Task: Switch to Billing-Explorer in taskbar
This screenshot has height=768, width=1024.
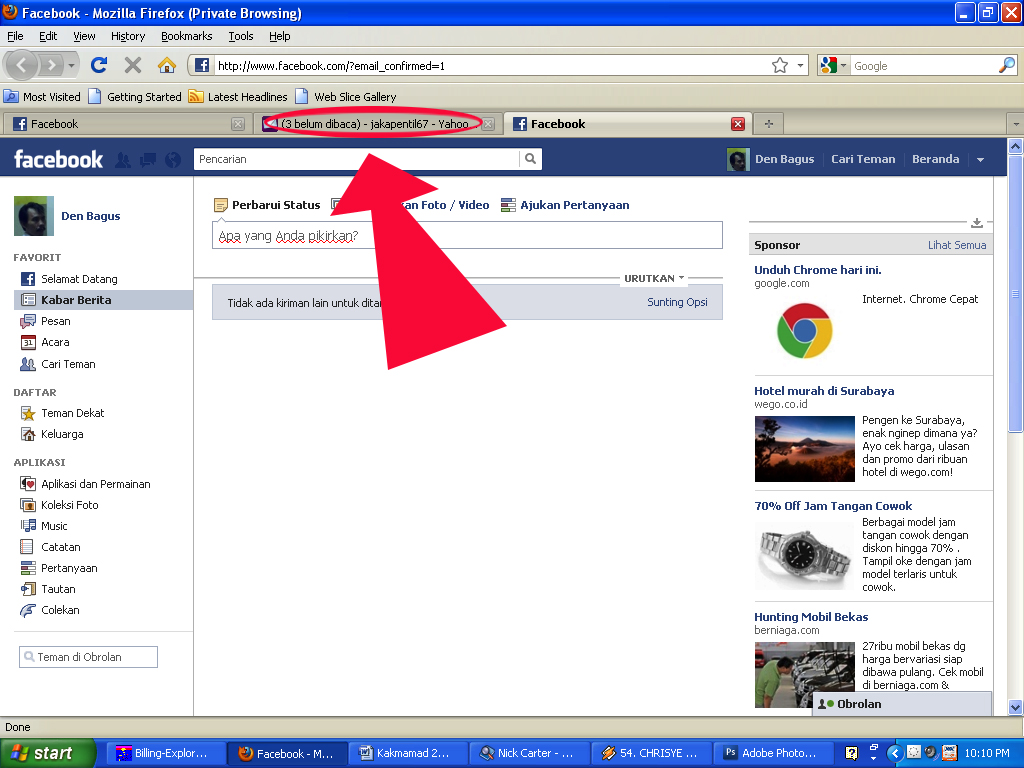Action: click(166, 753)
